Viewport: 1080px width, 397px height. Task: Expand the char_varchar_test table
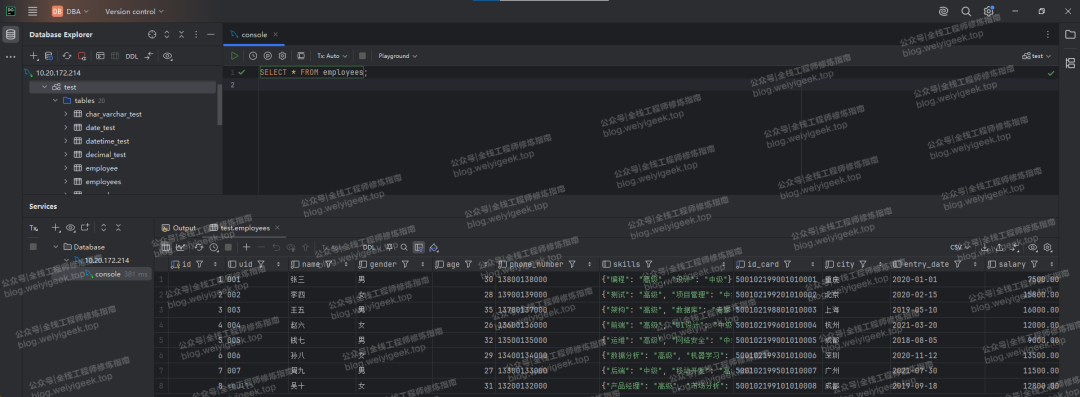click(66, 114)
